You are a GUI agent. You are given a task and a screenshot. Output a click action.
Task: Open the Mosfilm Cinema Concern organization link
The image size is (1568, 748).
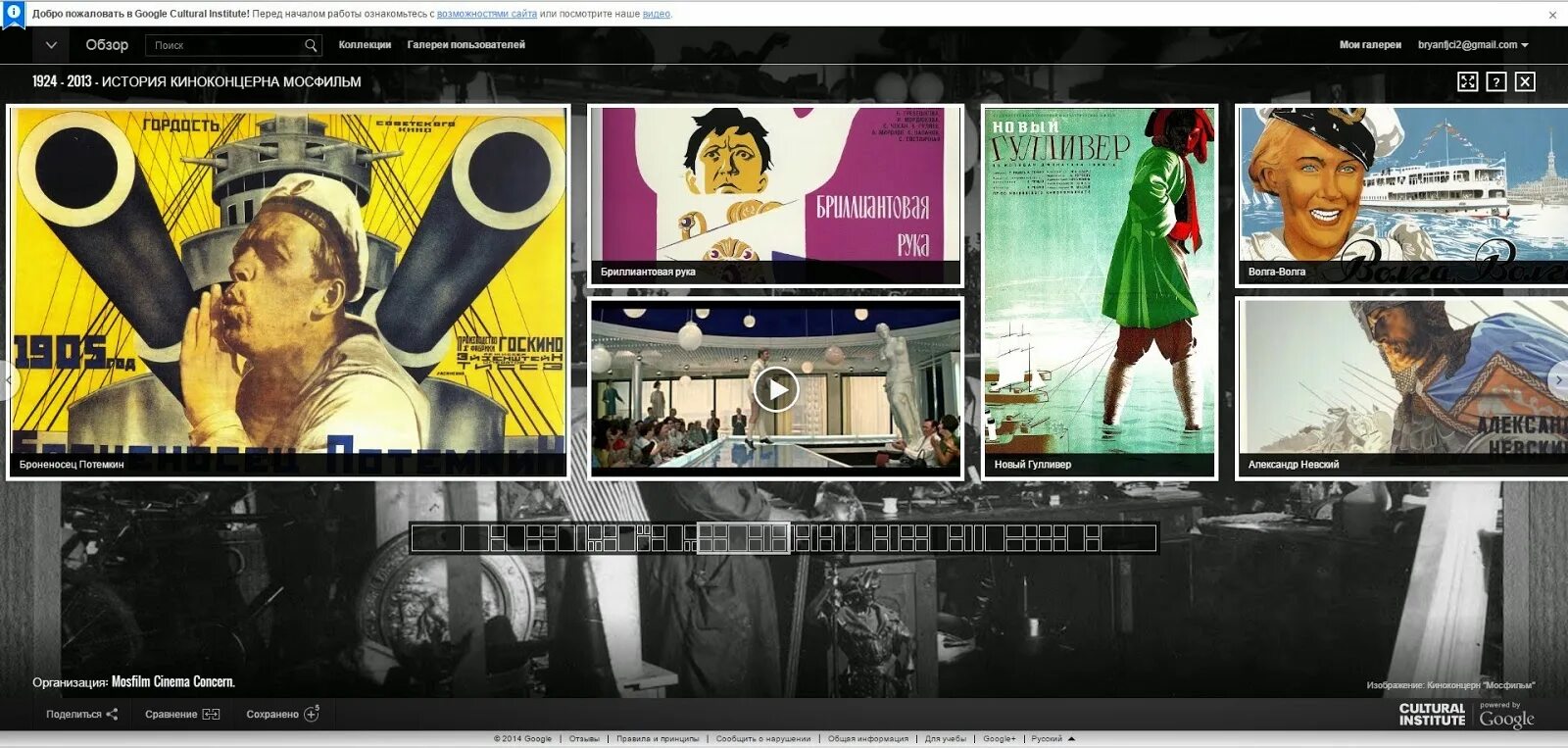172,681
